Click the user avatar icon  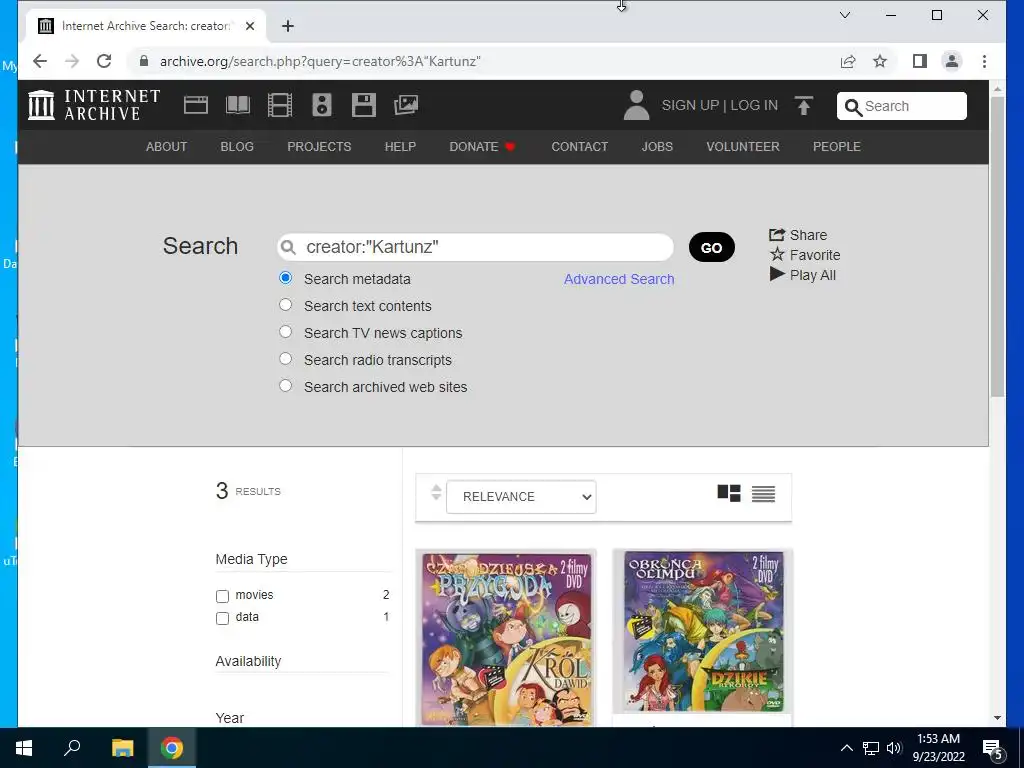pos(636,105)
